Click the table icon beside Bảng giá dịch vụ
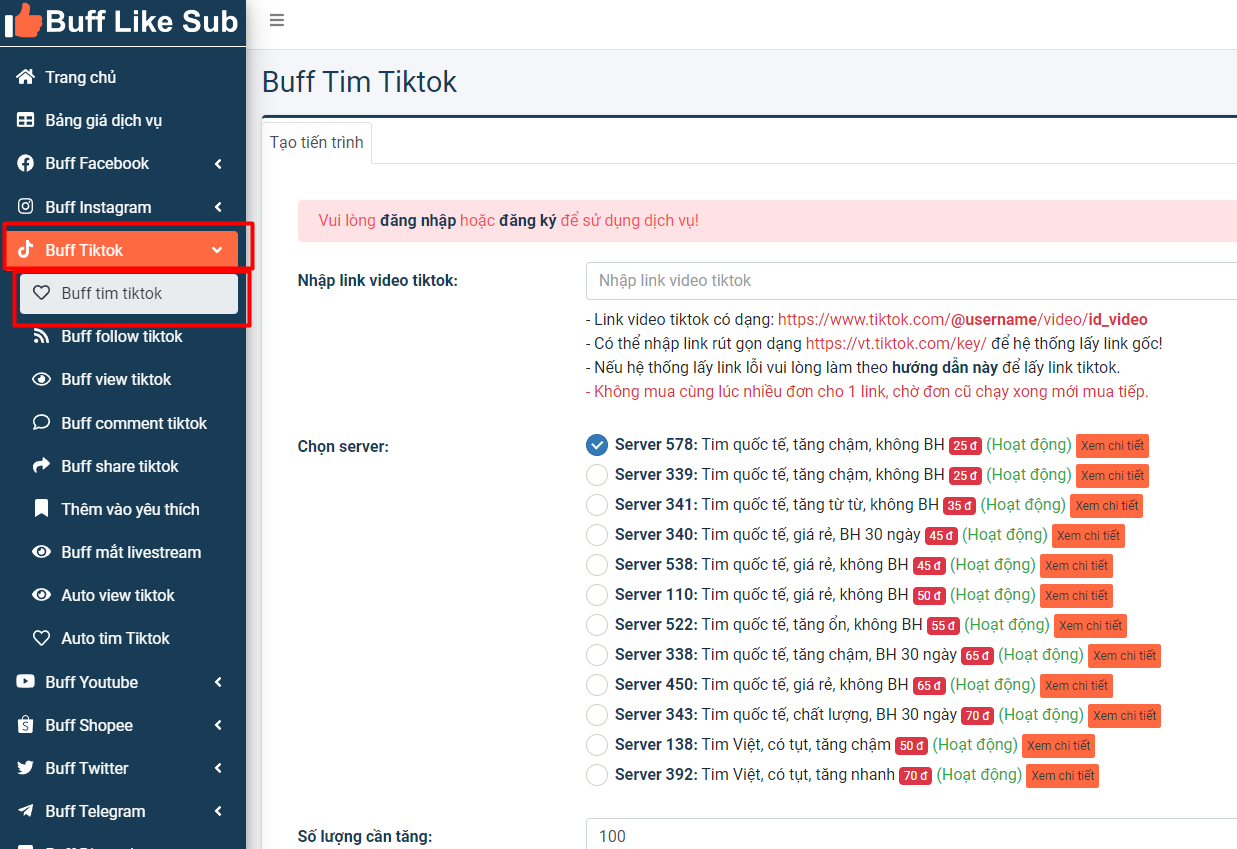 click(26, 120)
